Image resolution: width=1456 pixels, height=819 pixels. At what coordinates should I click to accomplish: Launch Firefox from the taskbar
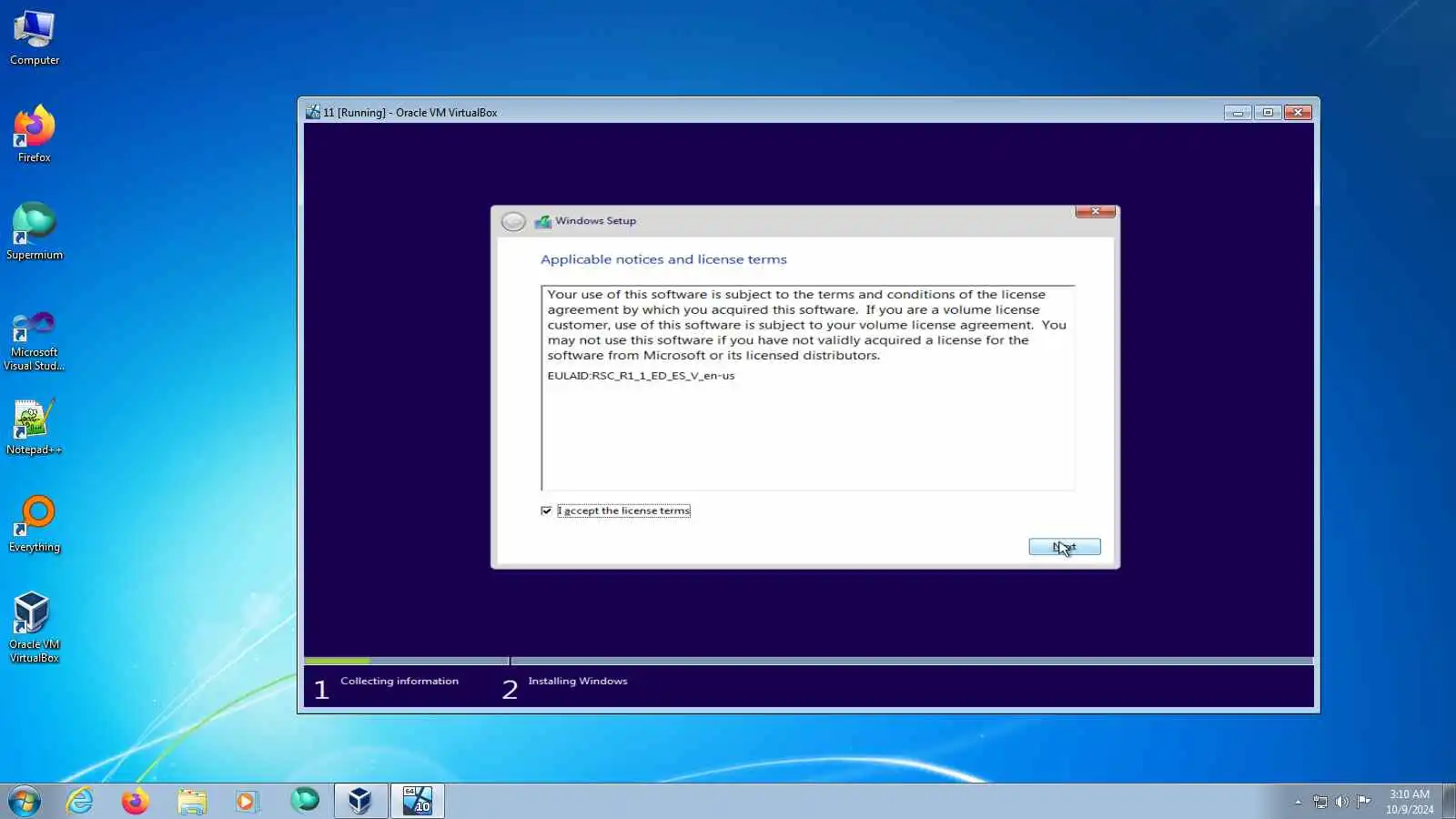[136, 801]
